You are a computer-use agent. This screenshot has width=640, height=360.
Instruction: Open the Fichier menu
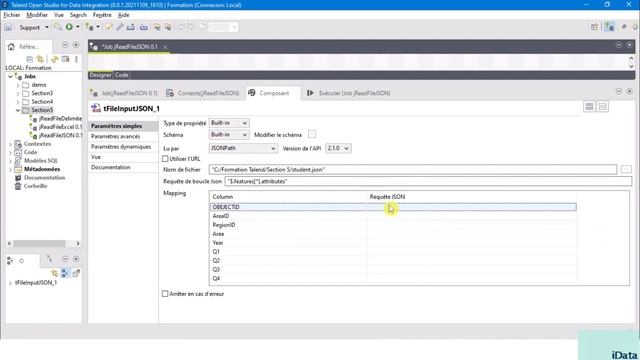pos(12,15)
